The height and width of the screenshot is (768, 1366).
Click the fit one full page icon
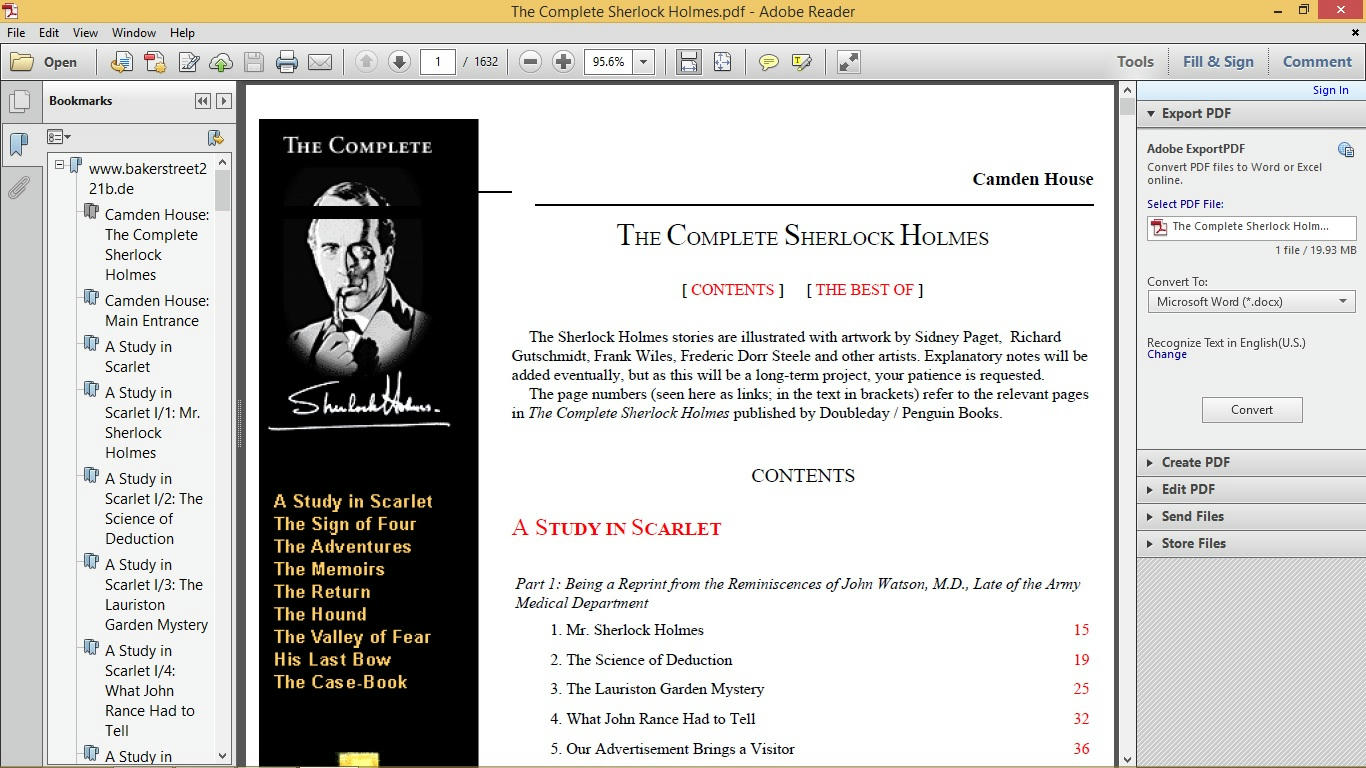click(722, 62)
